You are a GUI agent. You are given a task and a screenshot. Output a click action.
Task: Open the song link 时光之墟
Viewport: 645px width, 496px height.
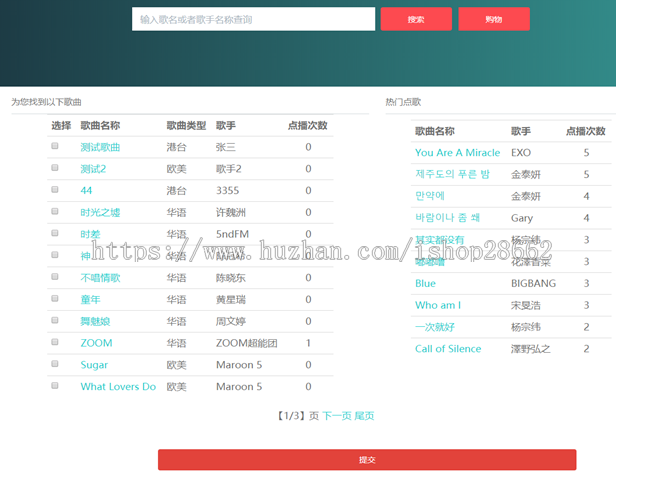[x=100, y=213]
